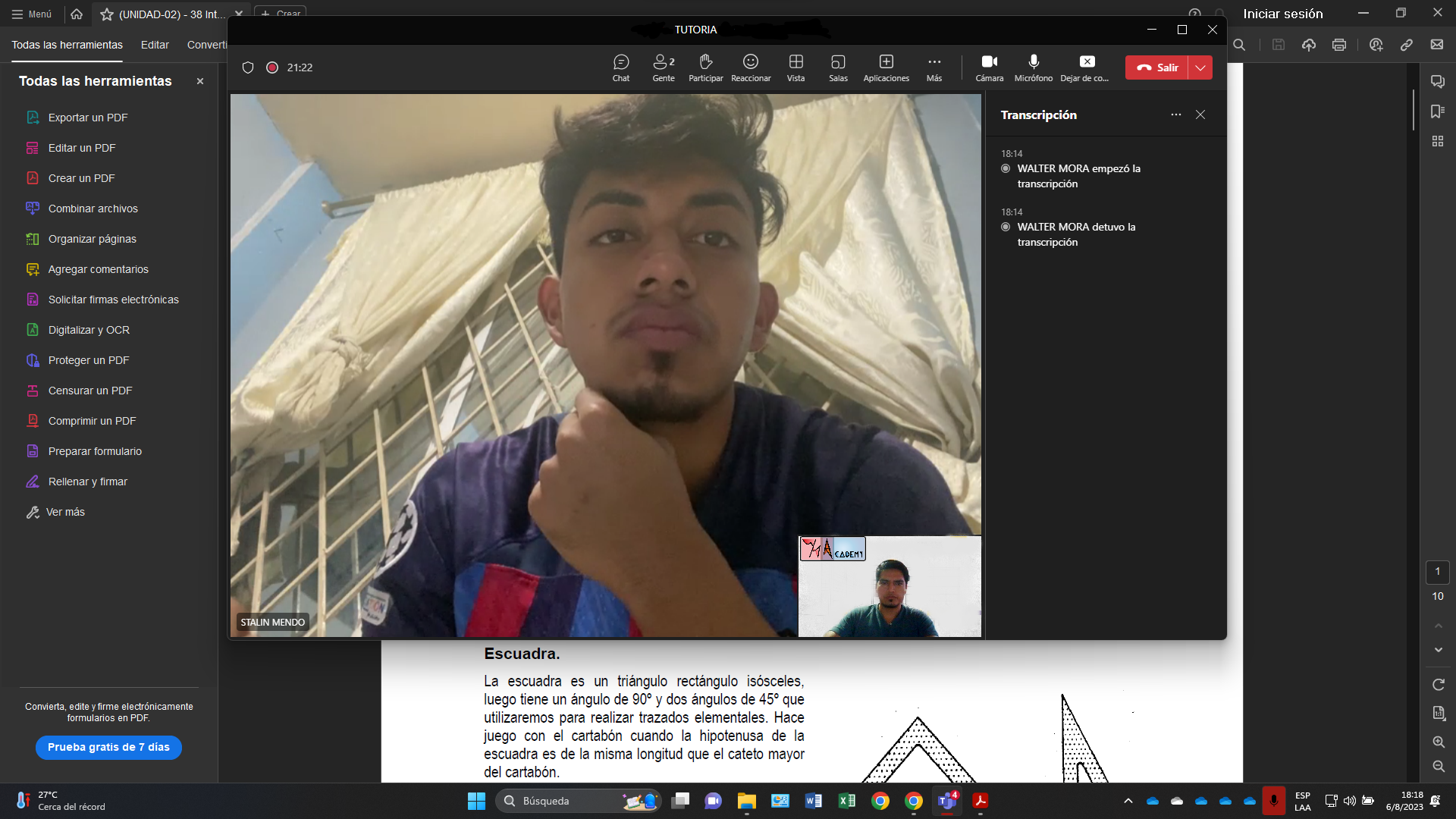The height and width of the screenshot is (819, 1456).
Task: Stop sharing with Dejar de compartir
Action: 1086,67
